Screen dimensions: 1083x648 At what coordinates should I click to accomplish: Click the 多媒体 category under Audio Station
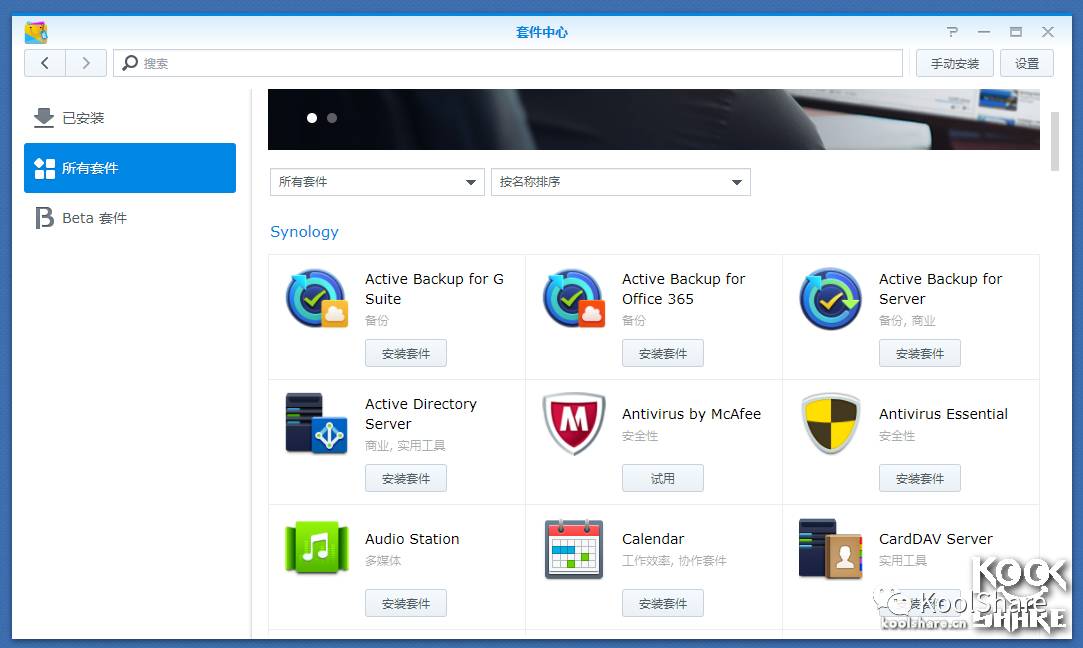383,560
